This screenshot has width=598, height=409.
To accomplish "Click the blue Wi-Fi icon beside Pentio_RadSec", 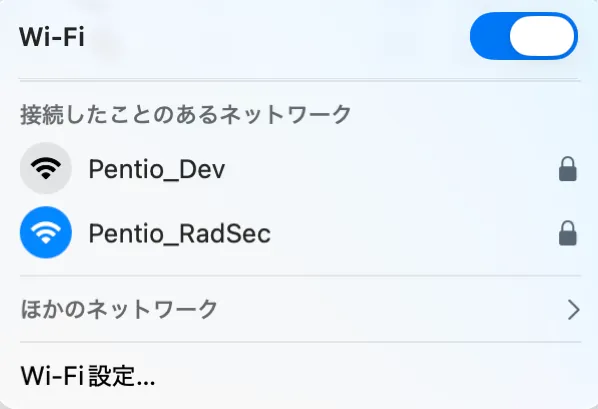I will [x=46, y=232].
